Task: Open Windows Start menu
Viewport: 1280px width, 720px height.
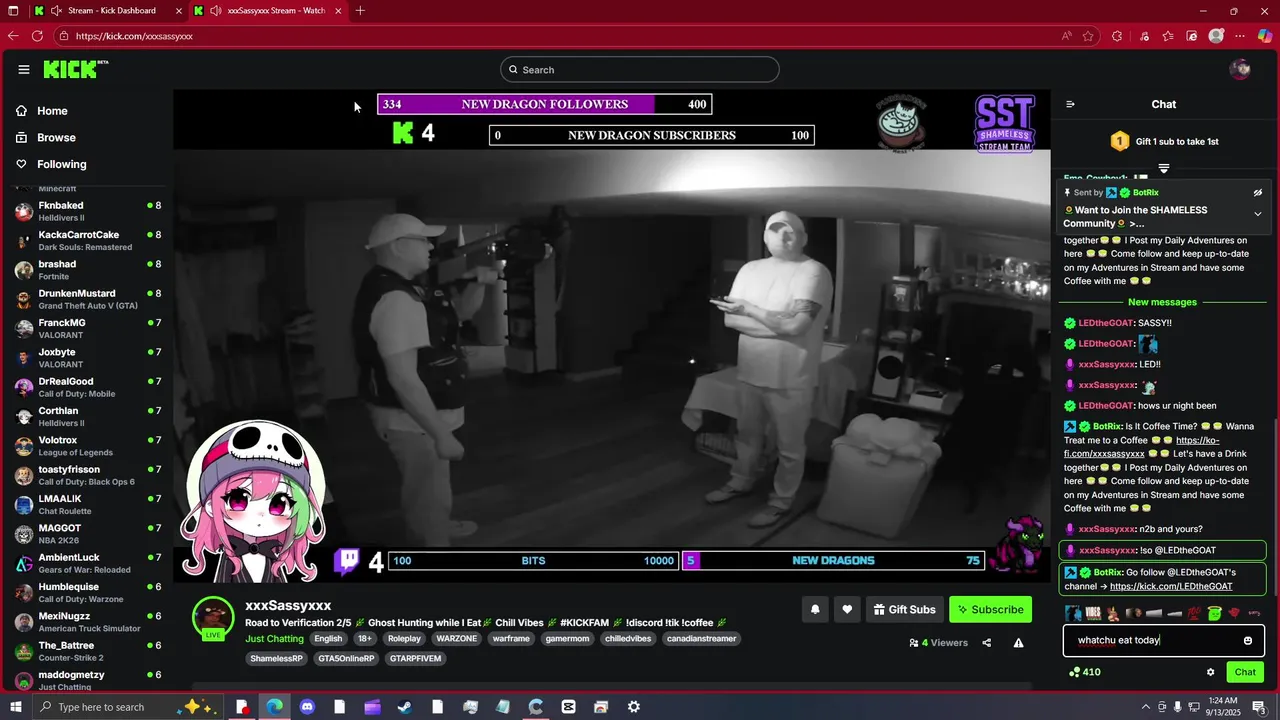Action: click(14, 707)
